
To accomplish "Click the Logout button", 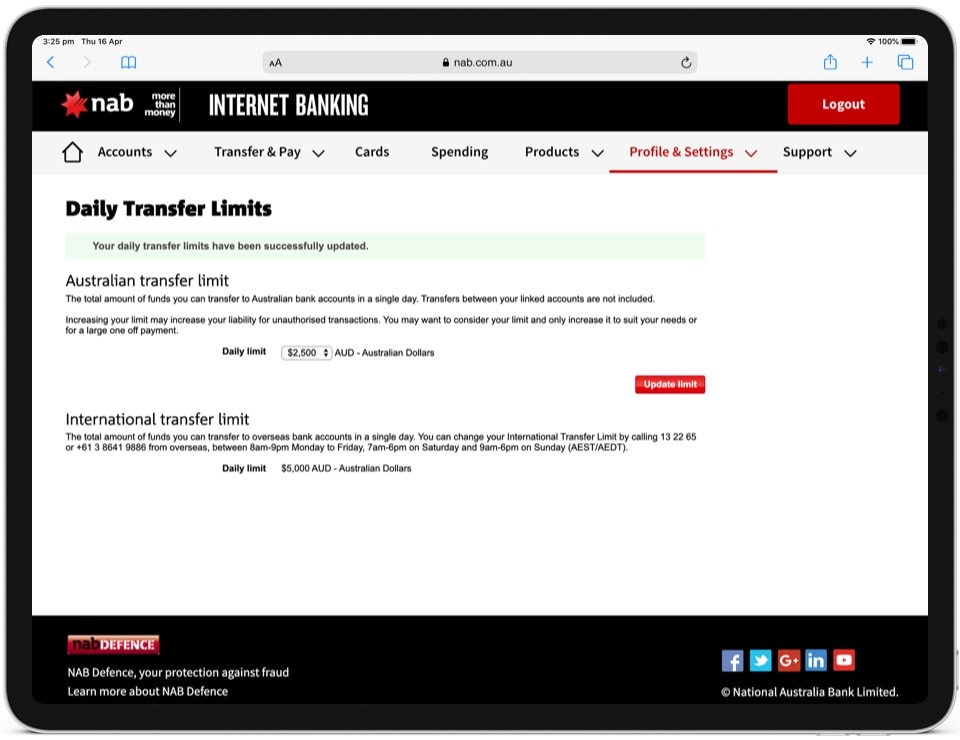I will point(843,104).
